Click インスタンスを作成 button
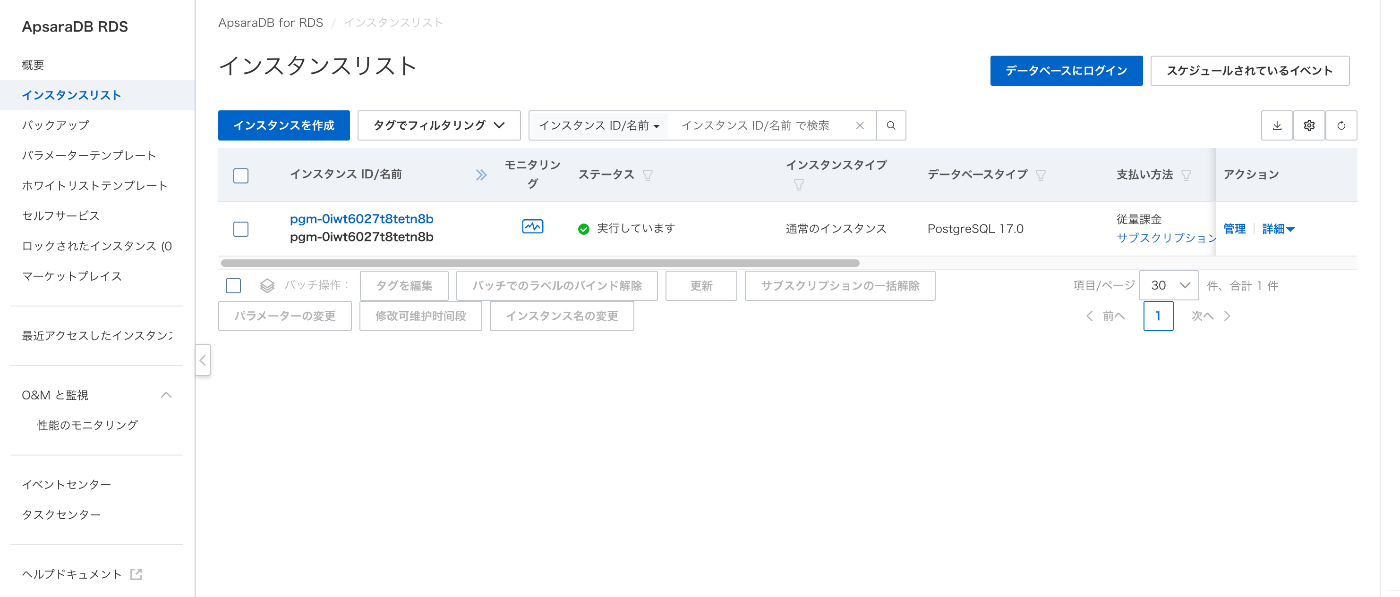The height and width of the screenshot is (597, 1400). (x=284, y=125)
